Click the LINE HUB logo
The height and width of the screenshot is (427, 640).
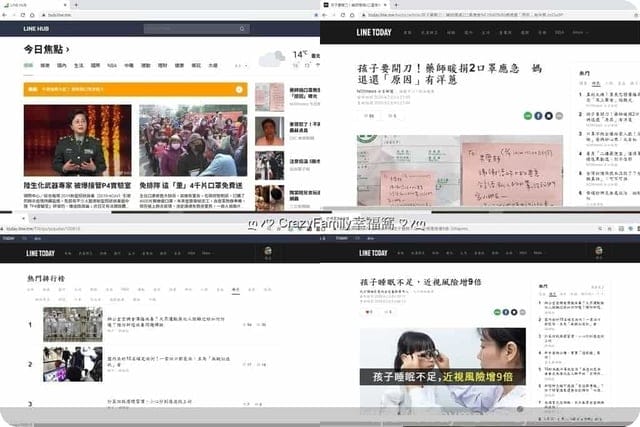coord(36,29)
